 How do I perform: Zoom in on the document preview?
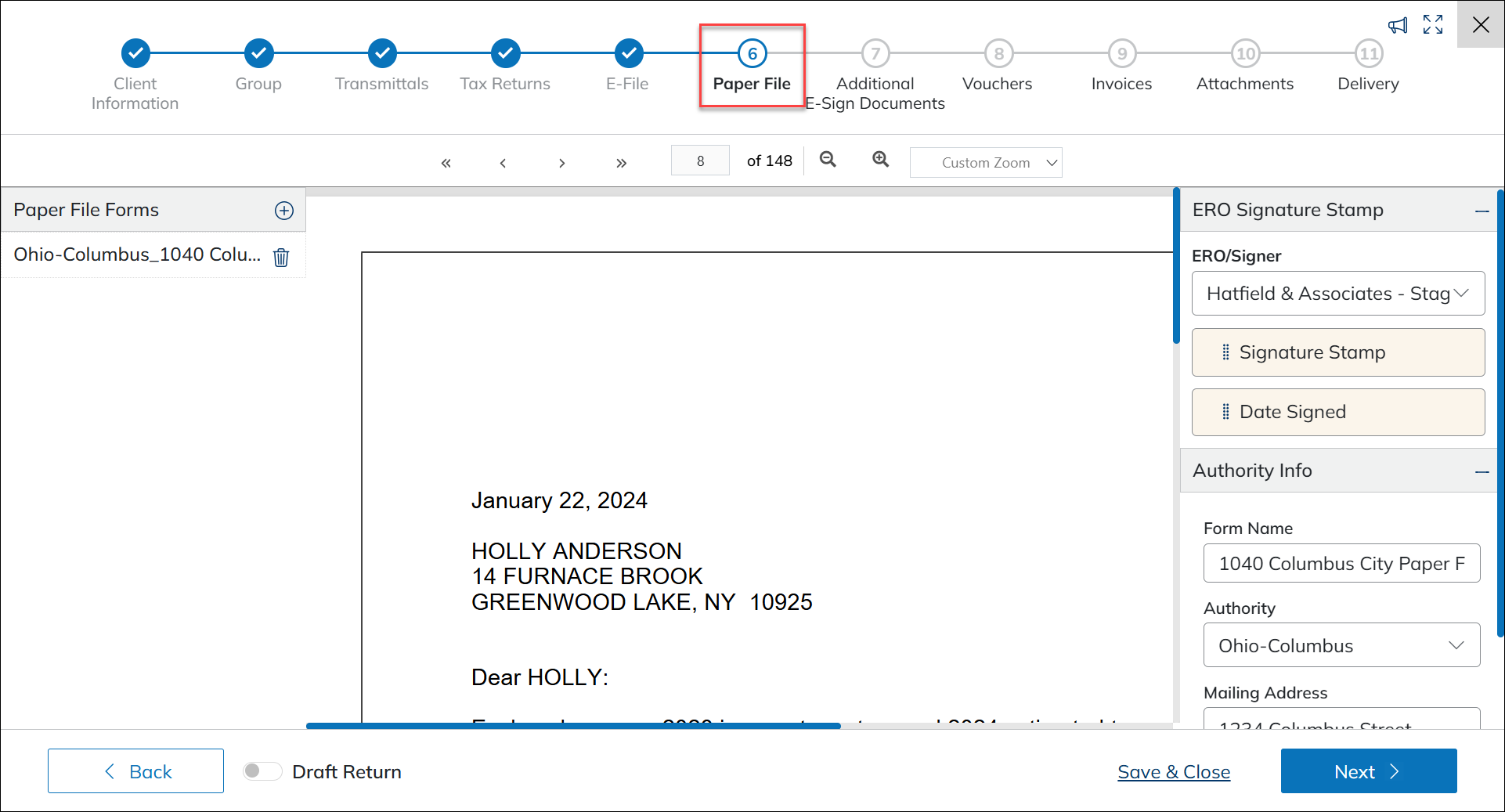881,161
